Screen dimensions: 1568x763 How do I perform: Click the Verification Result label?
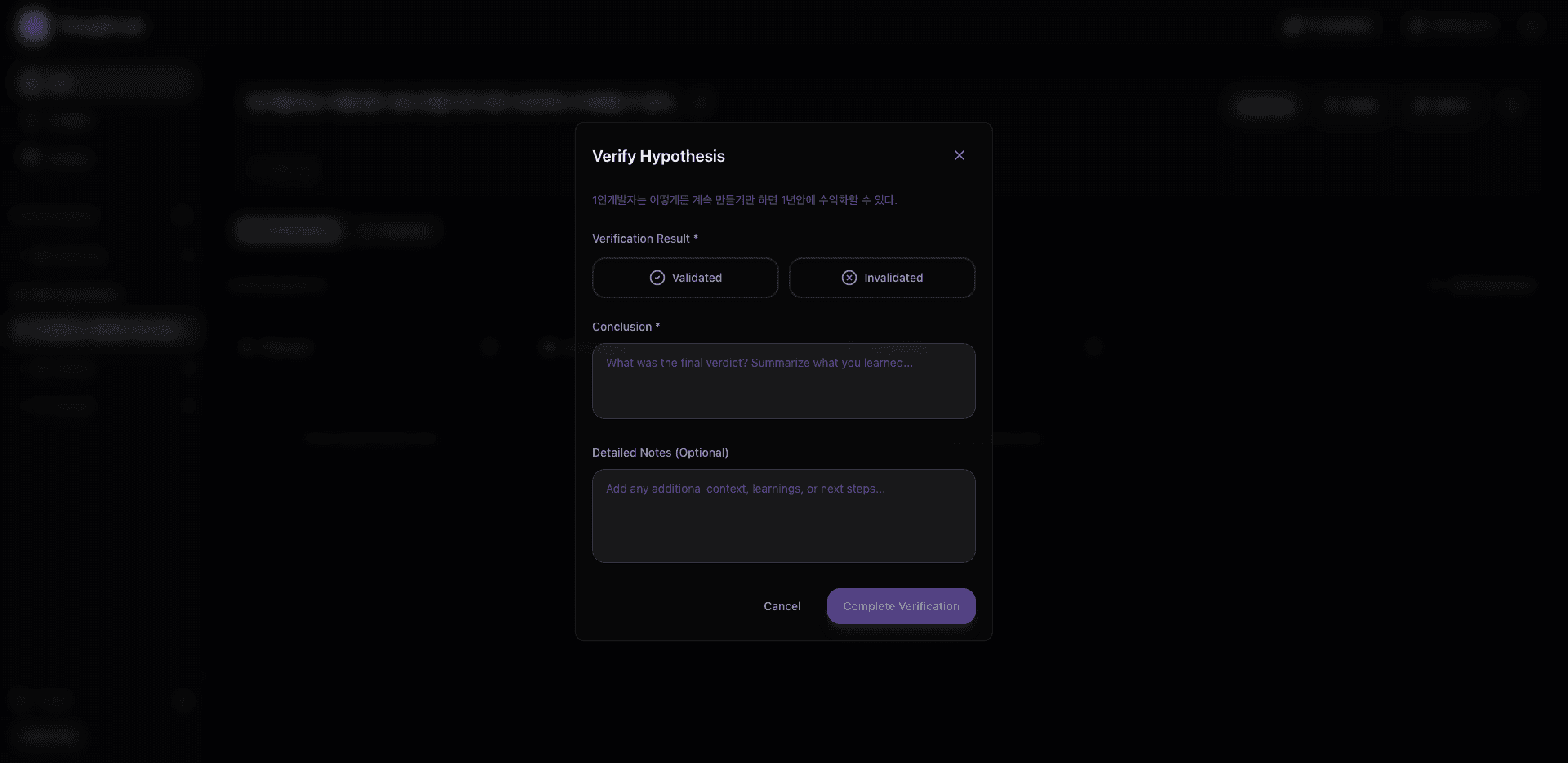641,239
